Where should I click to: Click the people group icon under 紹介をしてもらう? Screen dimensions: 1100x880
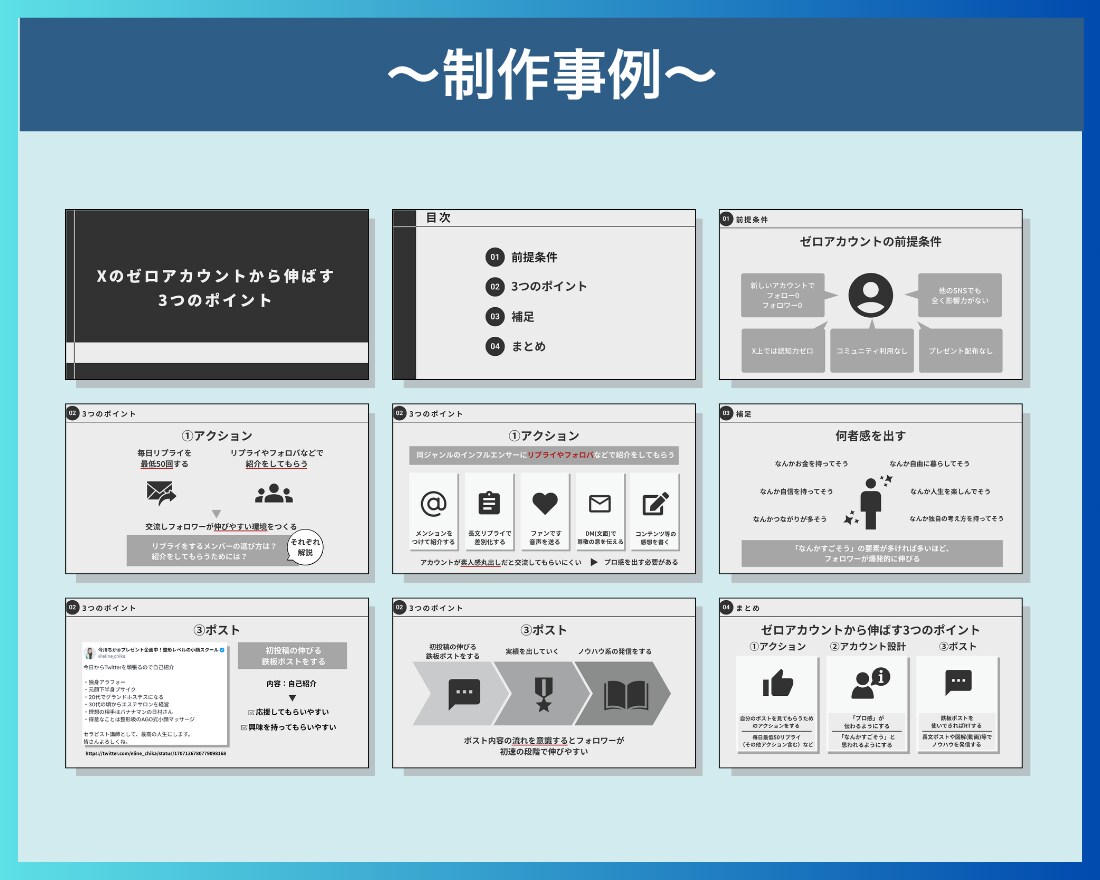tap(274, 494)
